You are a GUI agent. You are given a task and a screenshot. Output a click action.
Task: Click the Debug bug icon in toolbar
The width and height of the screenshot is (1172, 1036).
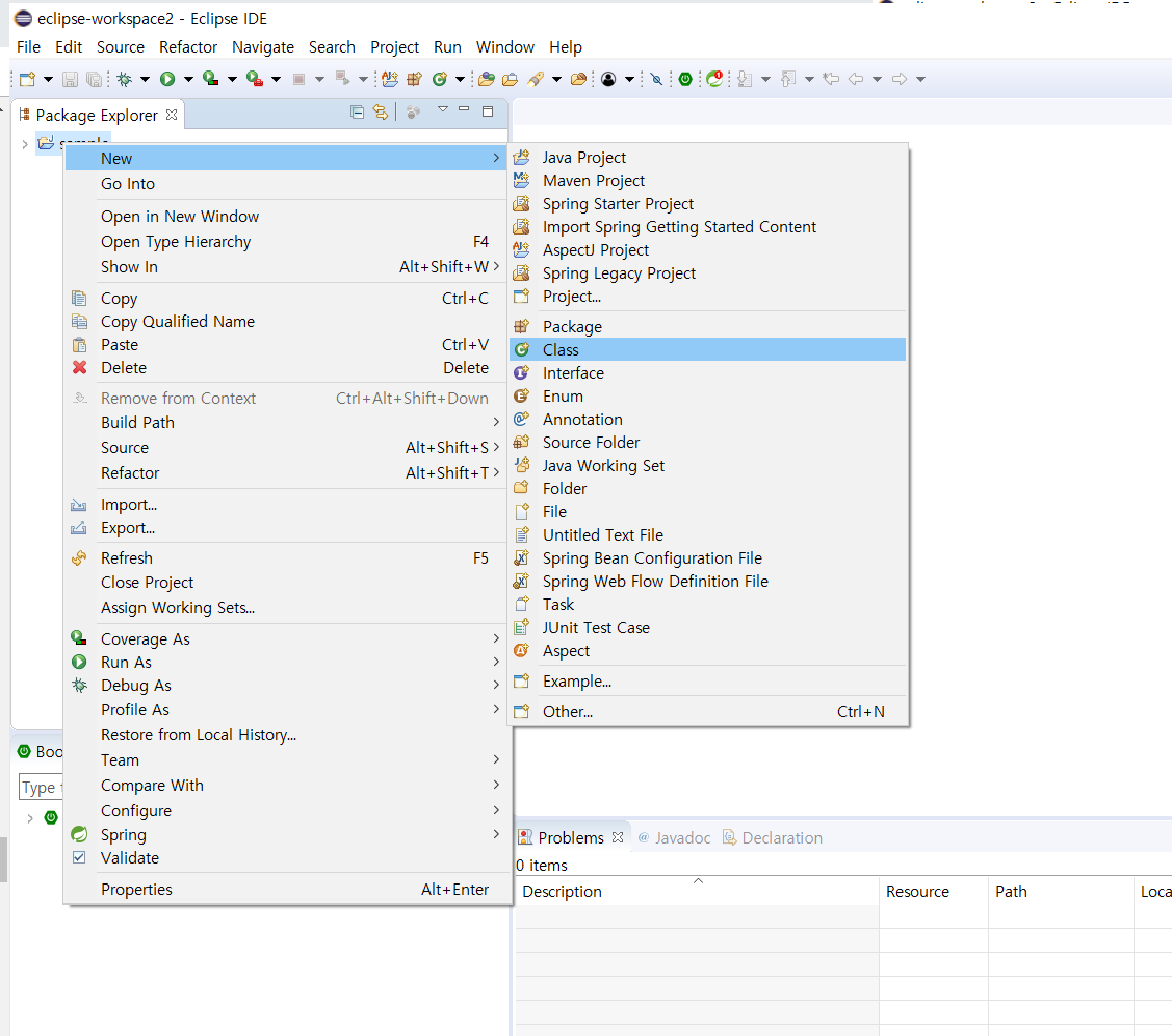click(x=124, y=79)
